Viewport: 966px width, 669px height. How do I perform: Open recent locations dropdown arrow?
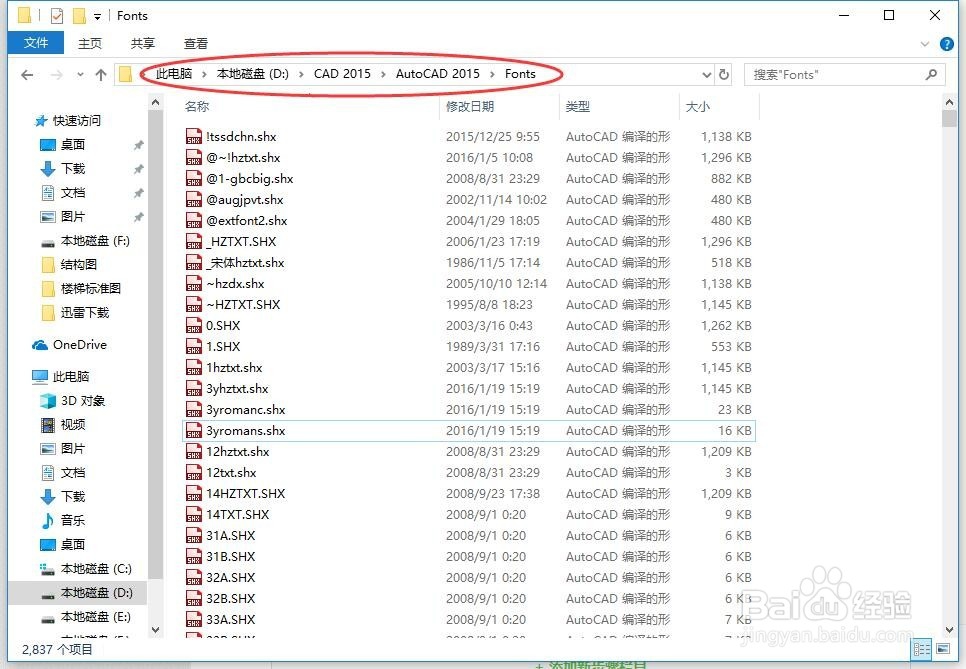(80, 75)
